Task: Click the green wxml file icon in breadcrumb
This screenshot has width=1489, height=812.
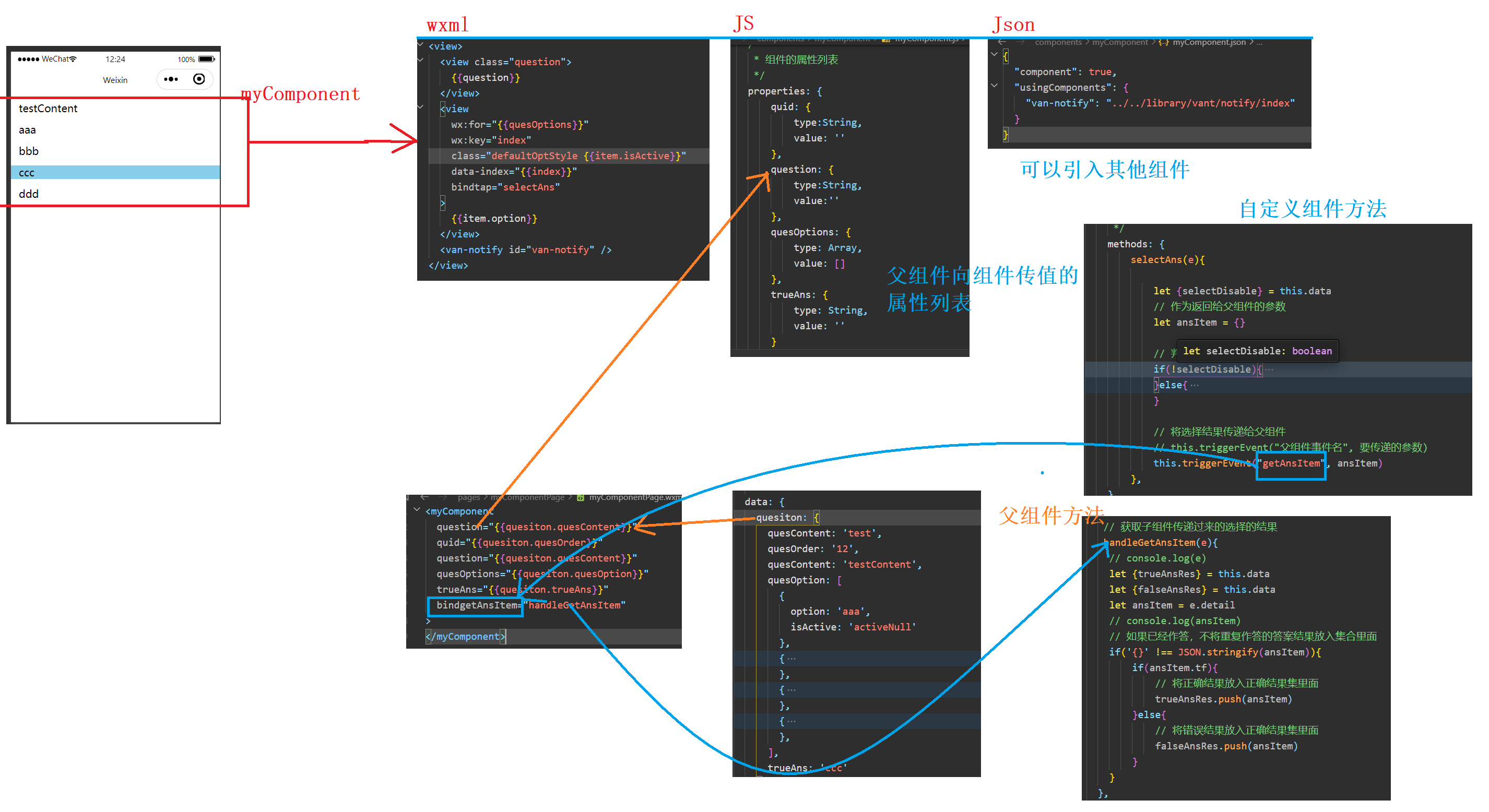Action: point(581,498)
